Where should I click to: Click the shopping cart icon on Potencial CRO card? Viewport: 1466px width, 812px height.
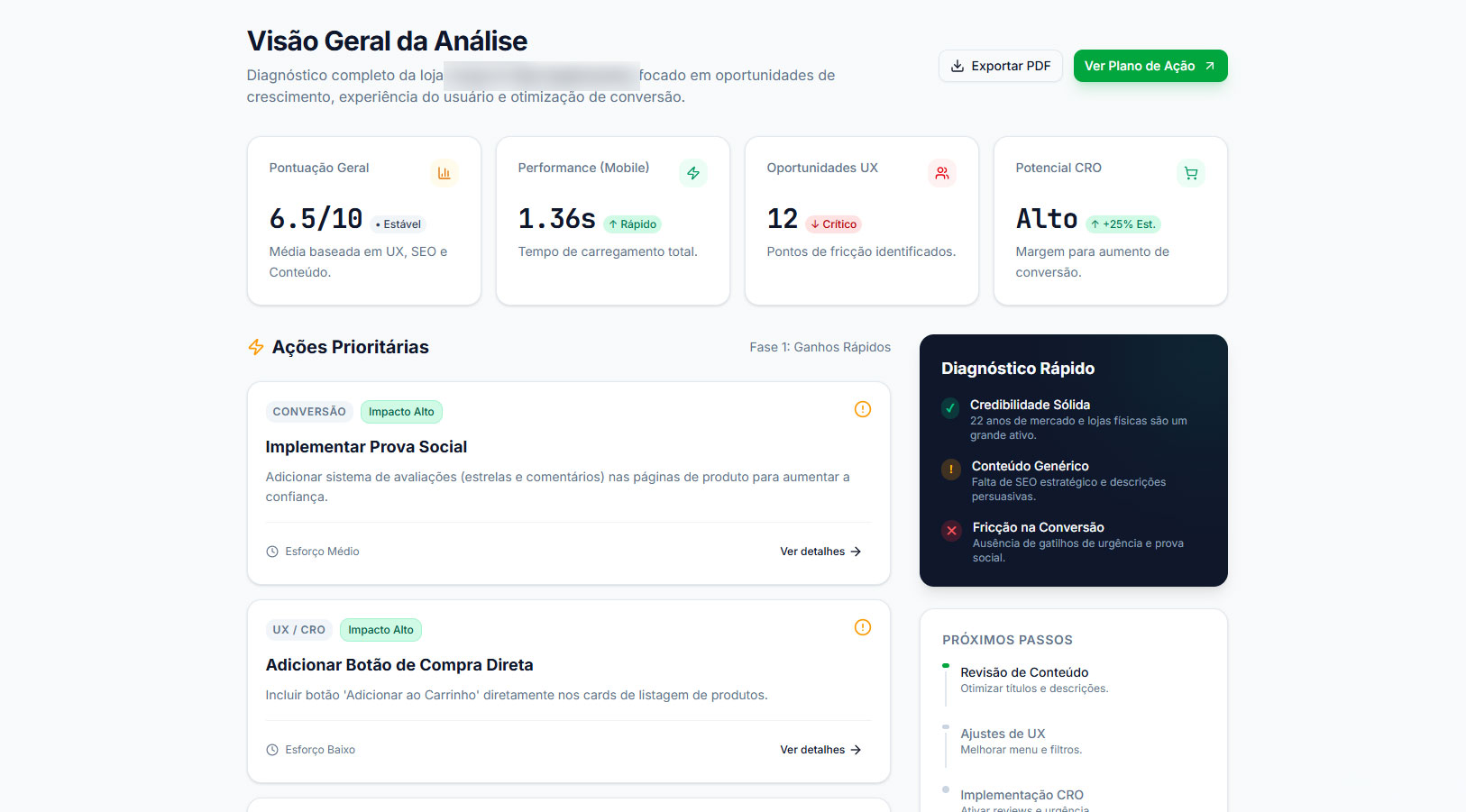pos(1190,172)
